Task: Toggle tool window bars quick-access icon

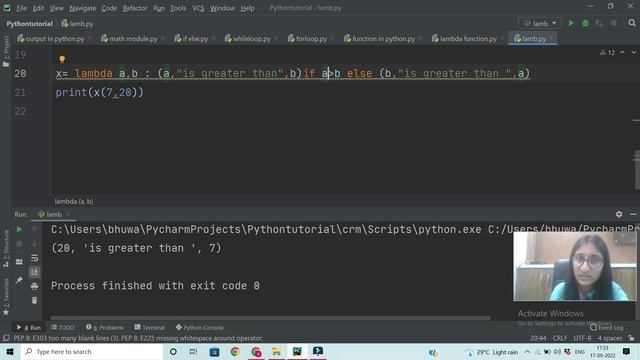Action: 6,338
